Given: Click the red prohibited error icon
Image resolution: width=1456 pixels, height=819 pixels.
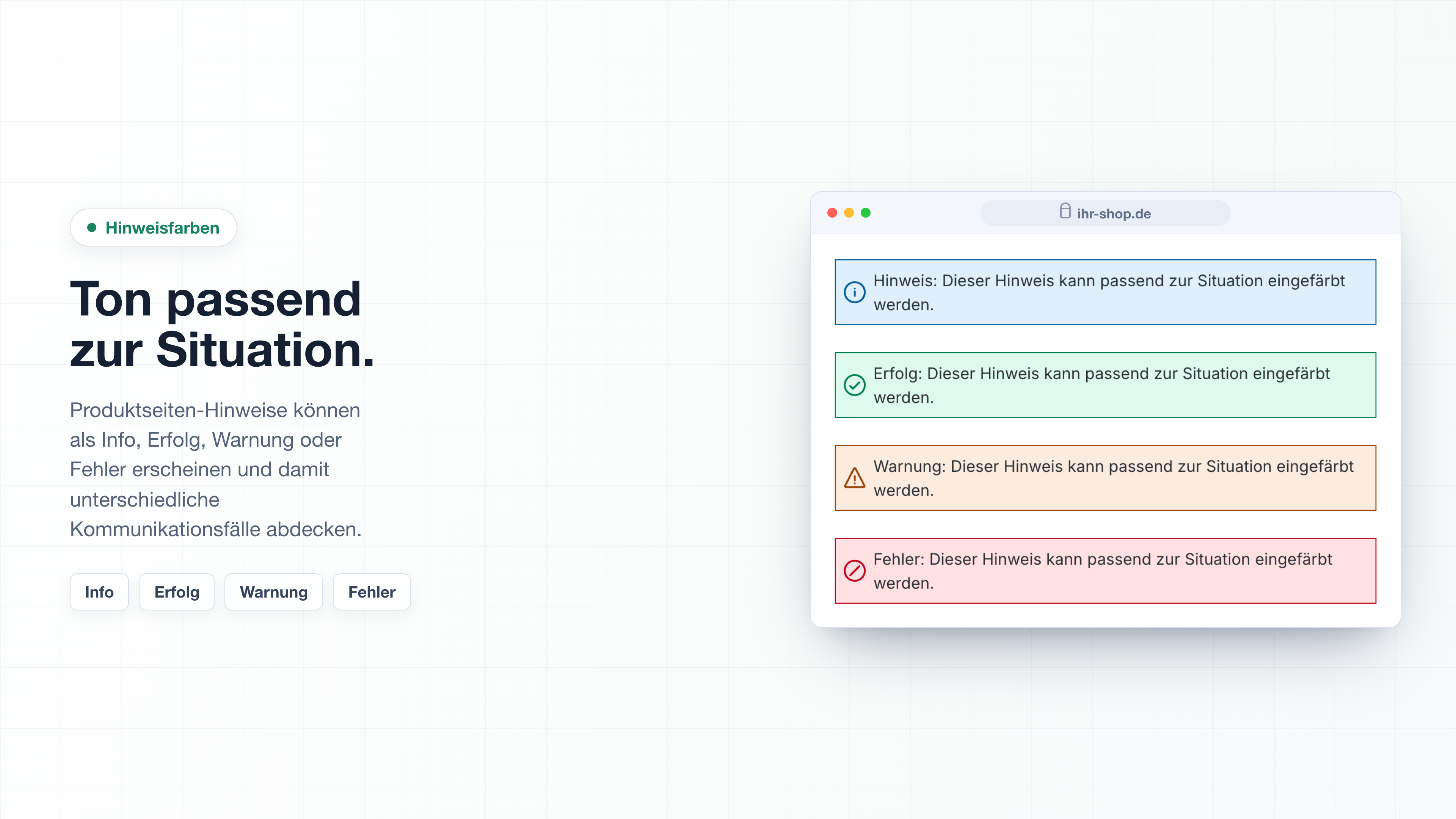Looking at the screenshot, I should [854, 570].
